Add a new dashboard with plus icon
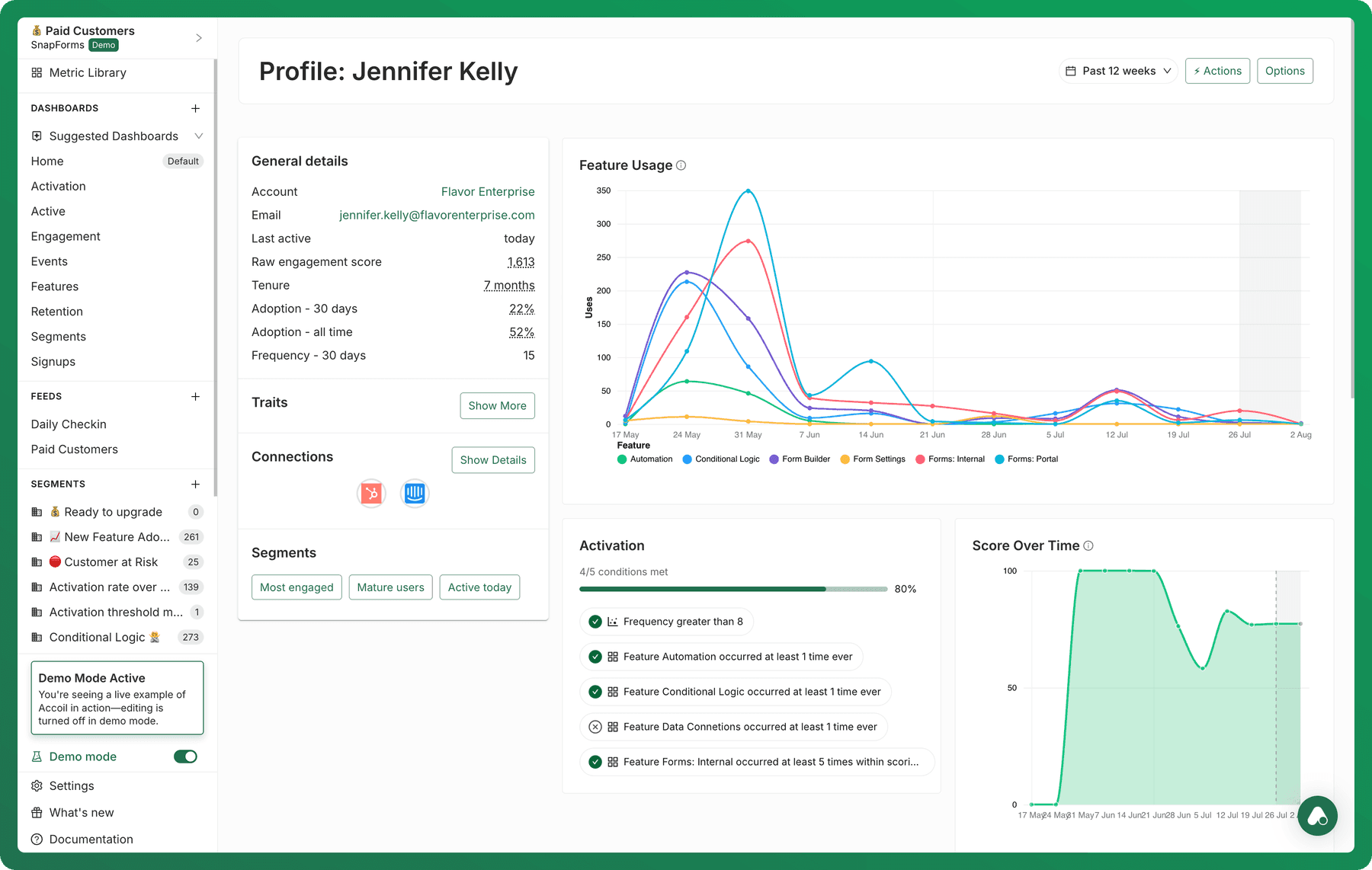This screenshot has width=1372, height=870. point(195,108)
